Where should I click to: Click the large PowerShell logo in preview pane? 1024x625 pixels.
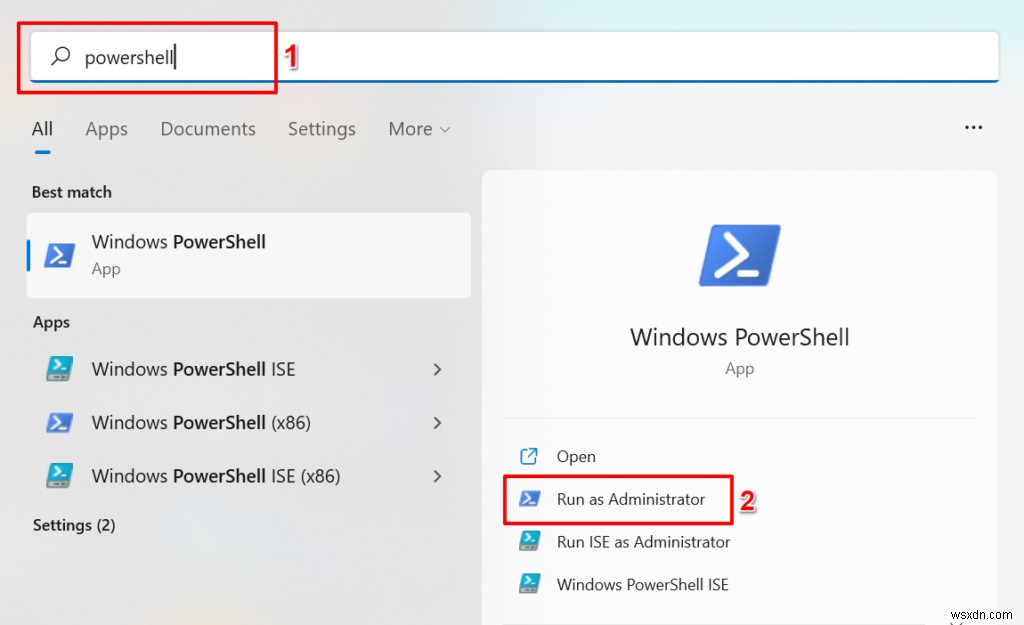pos(739,254)
